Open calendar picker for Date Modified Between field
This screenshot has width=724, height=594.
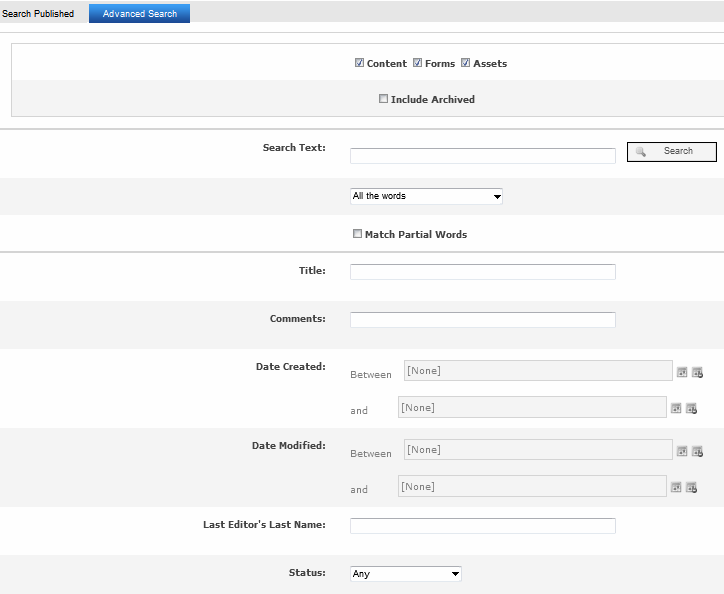tap(682, 451)
